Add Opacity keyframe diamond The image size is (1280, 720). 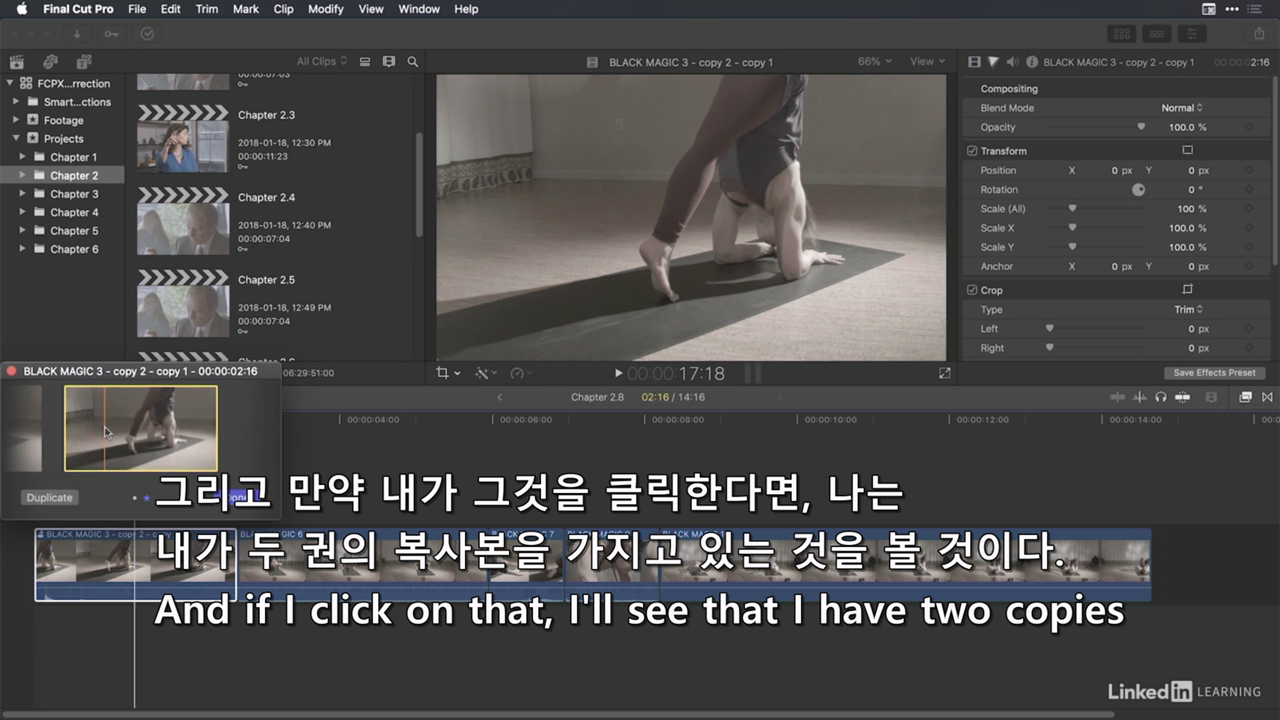[x=1249, y=127]
